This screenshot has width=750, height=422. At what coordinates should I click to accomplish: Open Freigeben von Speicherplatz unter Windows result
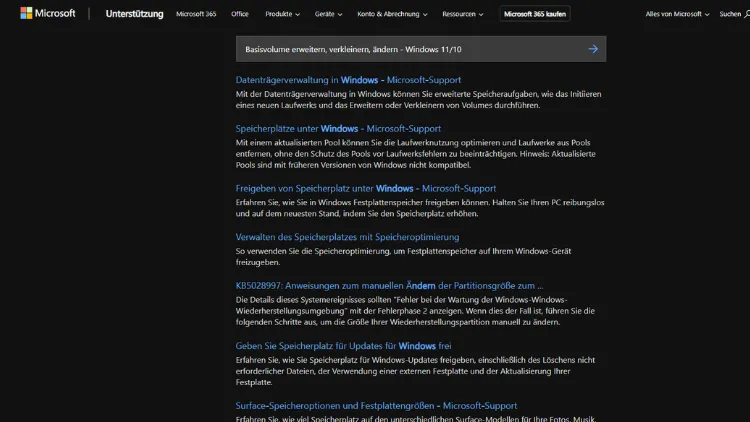point(365,189)
